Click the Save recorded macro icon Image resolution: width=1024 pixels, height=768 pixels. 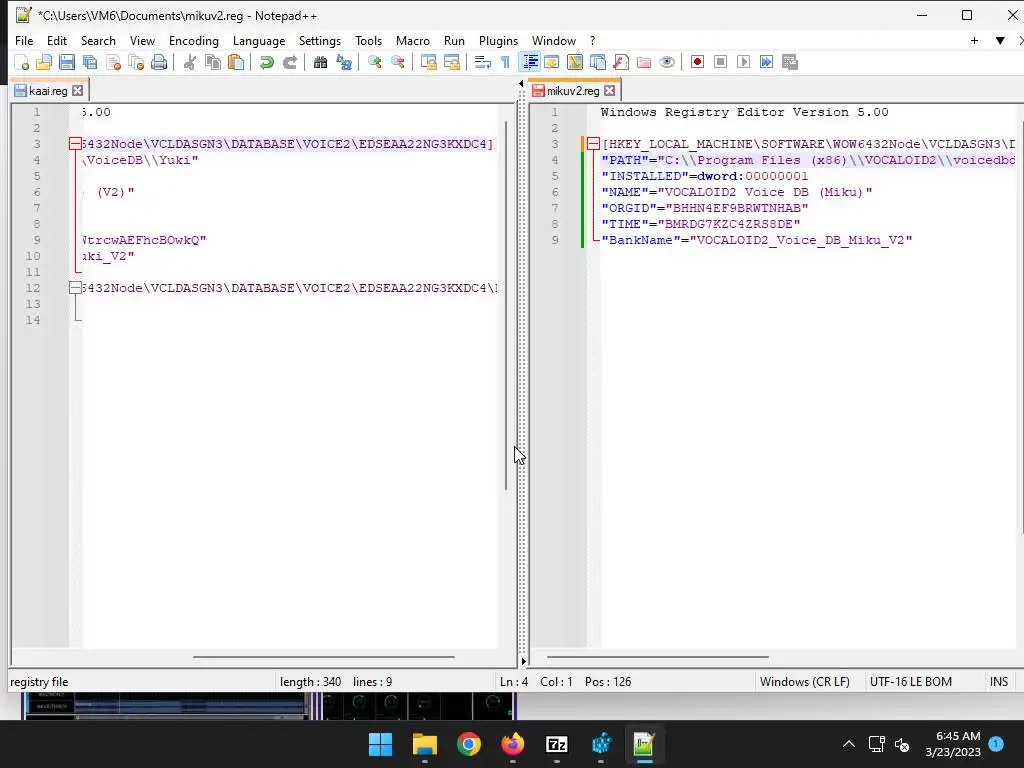790,62
